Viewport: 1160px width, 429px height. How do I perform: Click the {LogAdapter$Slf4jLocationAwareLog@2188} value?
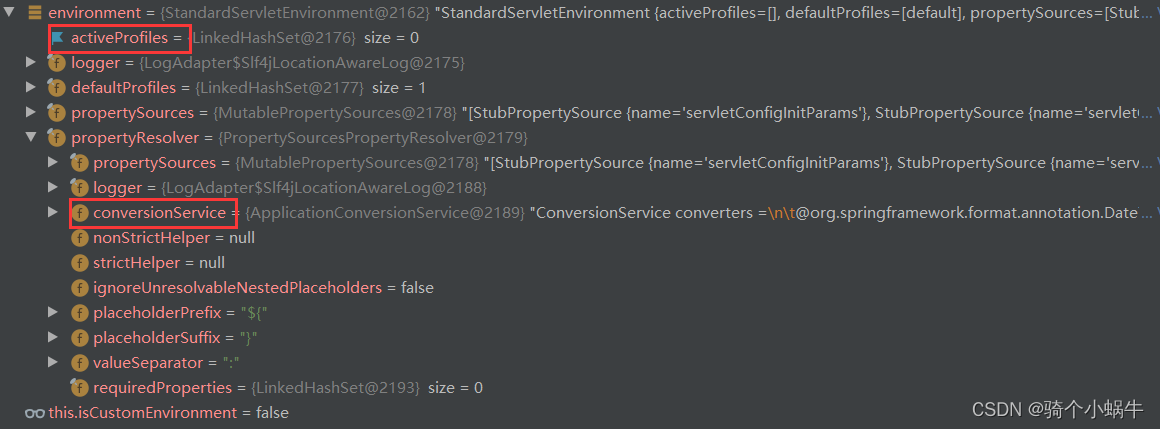(x=322, y=188)
